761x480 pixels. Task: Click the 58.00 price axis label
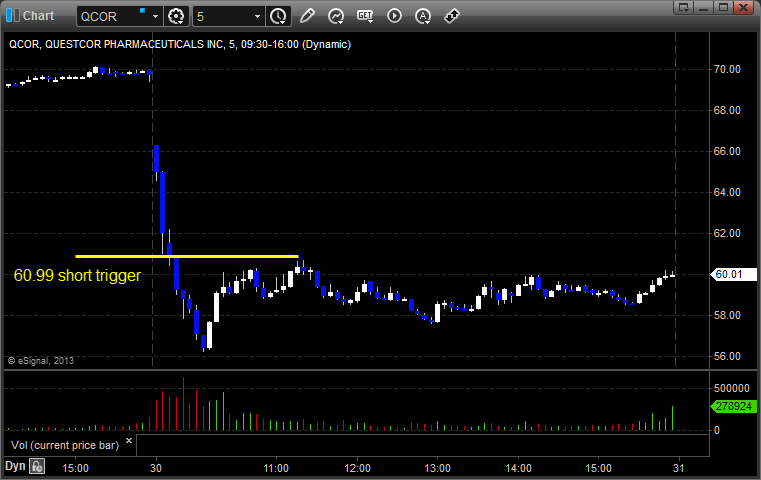click(727, 315)
